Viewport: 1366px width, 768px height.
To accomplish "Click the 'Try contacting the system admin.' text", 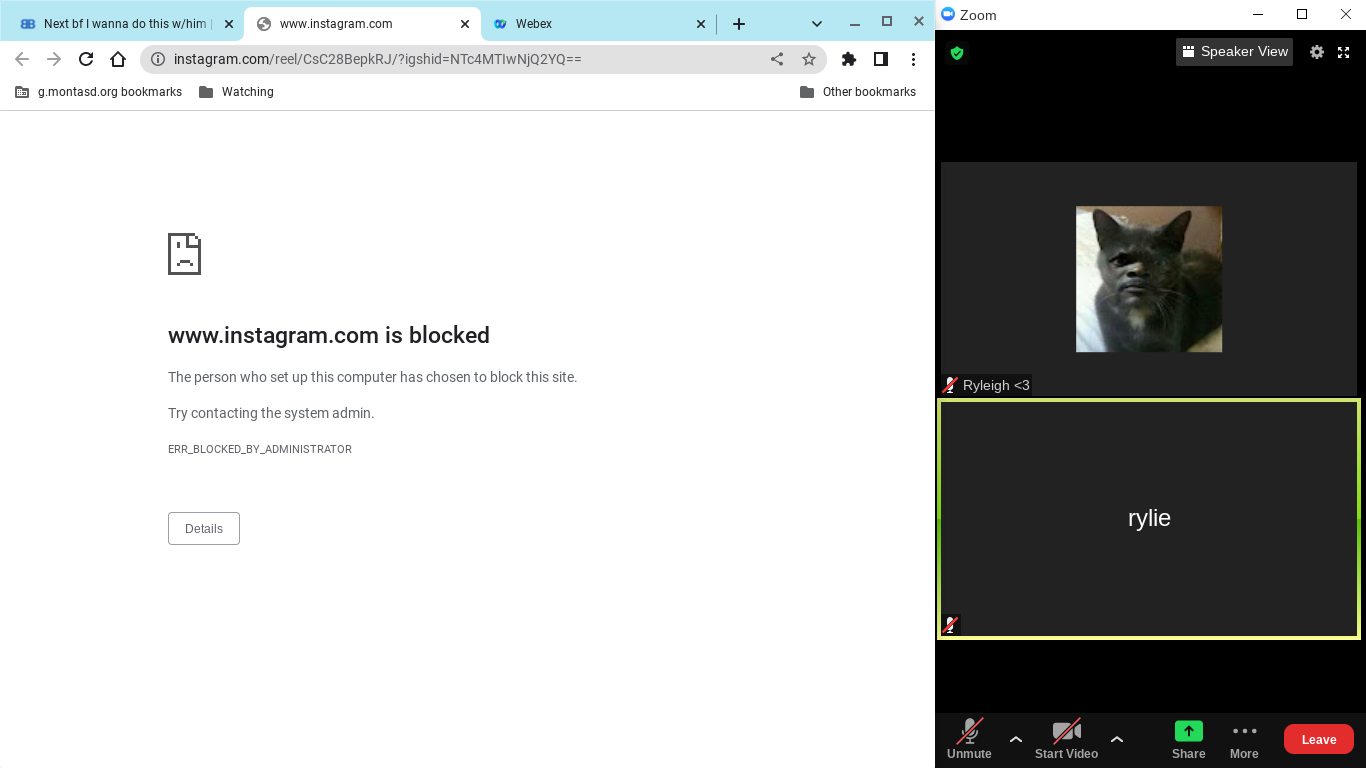I will click(x=271, y=413).
